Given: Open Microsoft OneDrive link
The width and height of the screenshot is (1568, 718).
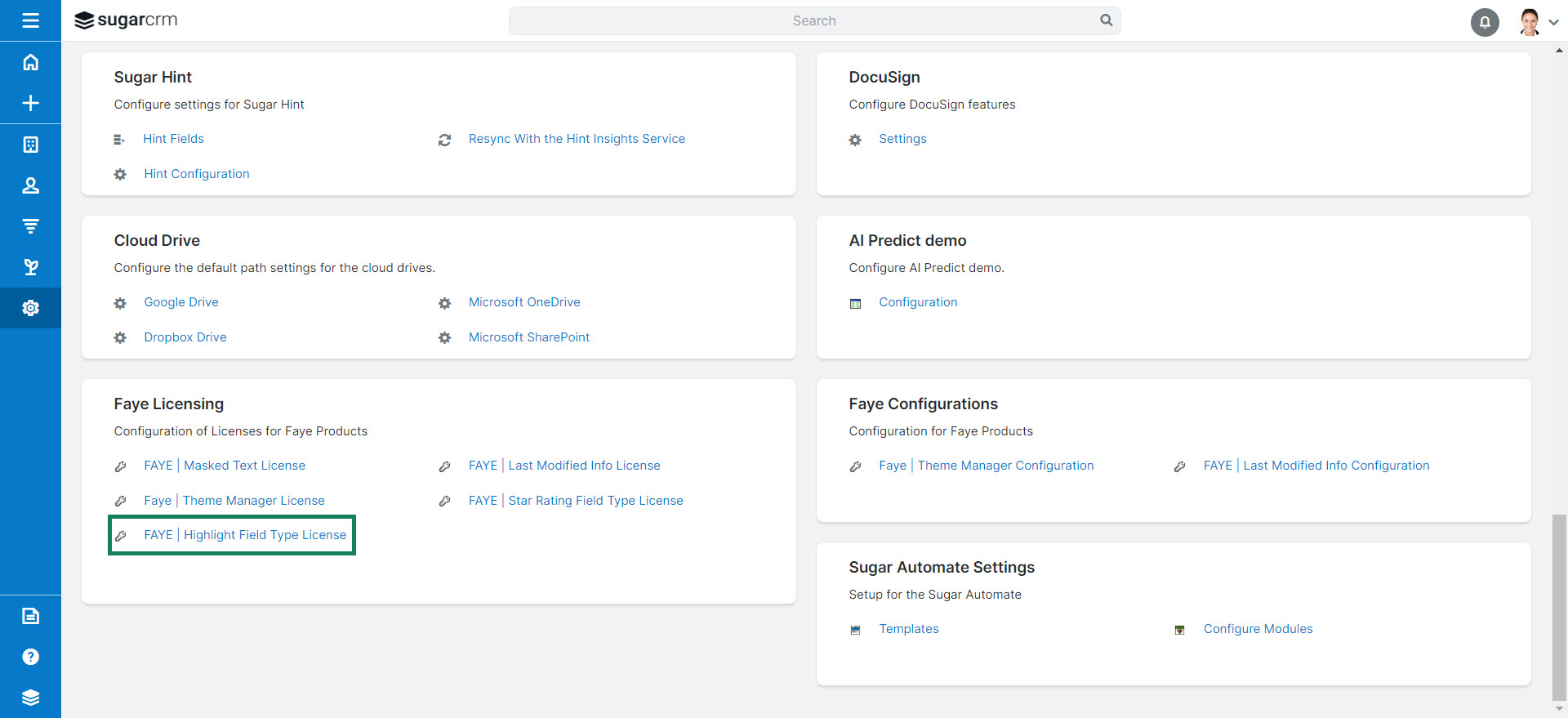Looking at the screenshot, I should pos(524,302).
